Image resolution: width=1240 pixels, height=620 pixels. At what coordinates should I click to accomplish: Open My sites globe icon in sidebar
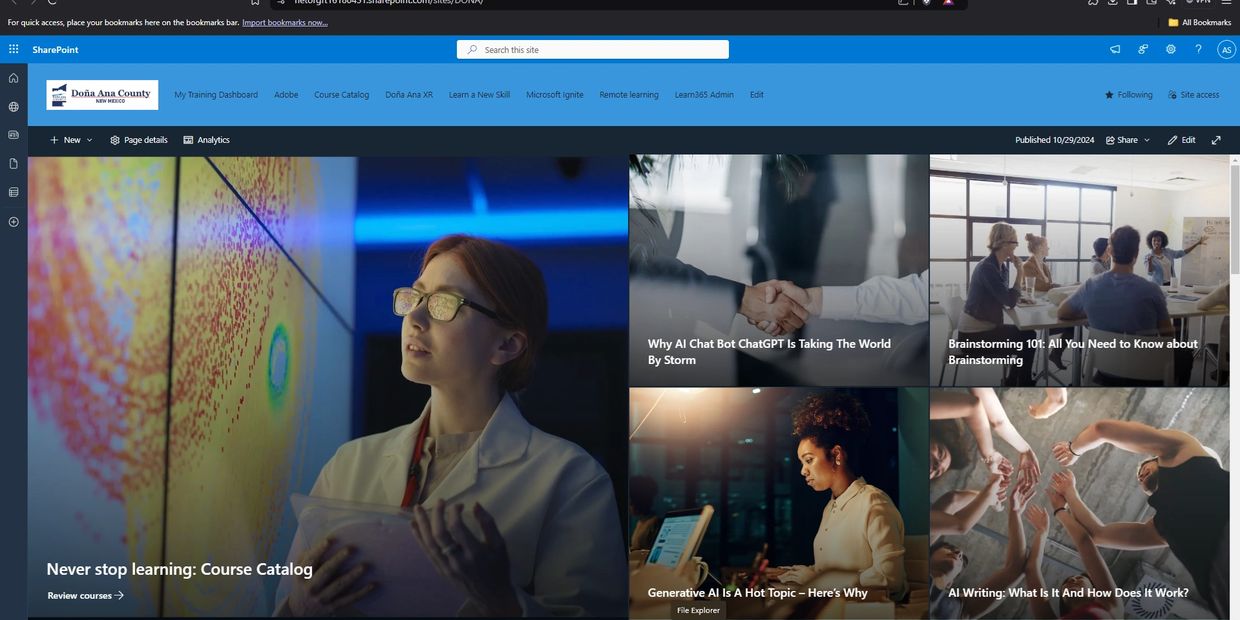coord(13,106)
